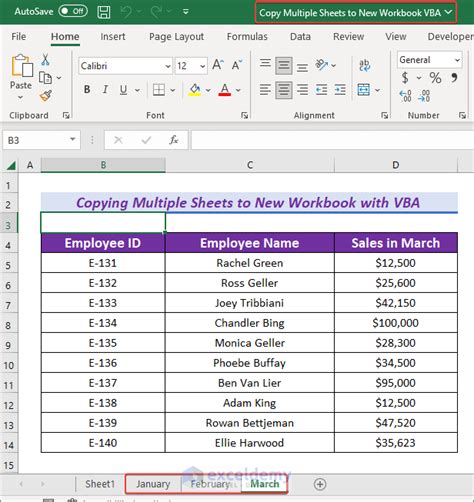
Task: Click the Paste clipboard icon
Action: click(x=22, y=66)
